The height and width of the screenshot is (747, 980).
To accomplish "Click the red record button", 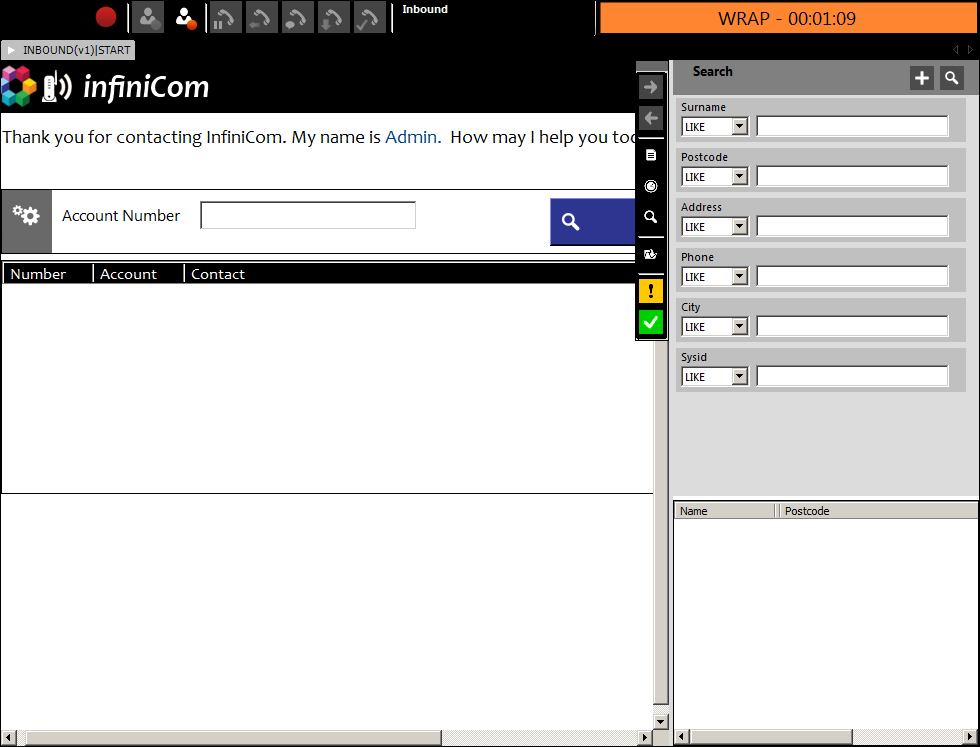I will pos(106,17).
